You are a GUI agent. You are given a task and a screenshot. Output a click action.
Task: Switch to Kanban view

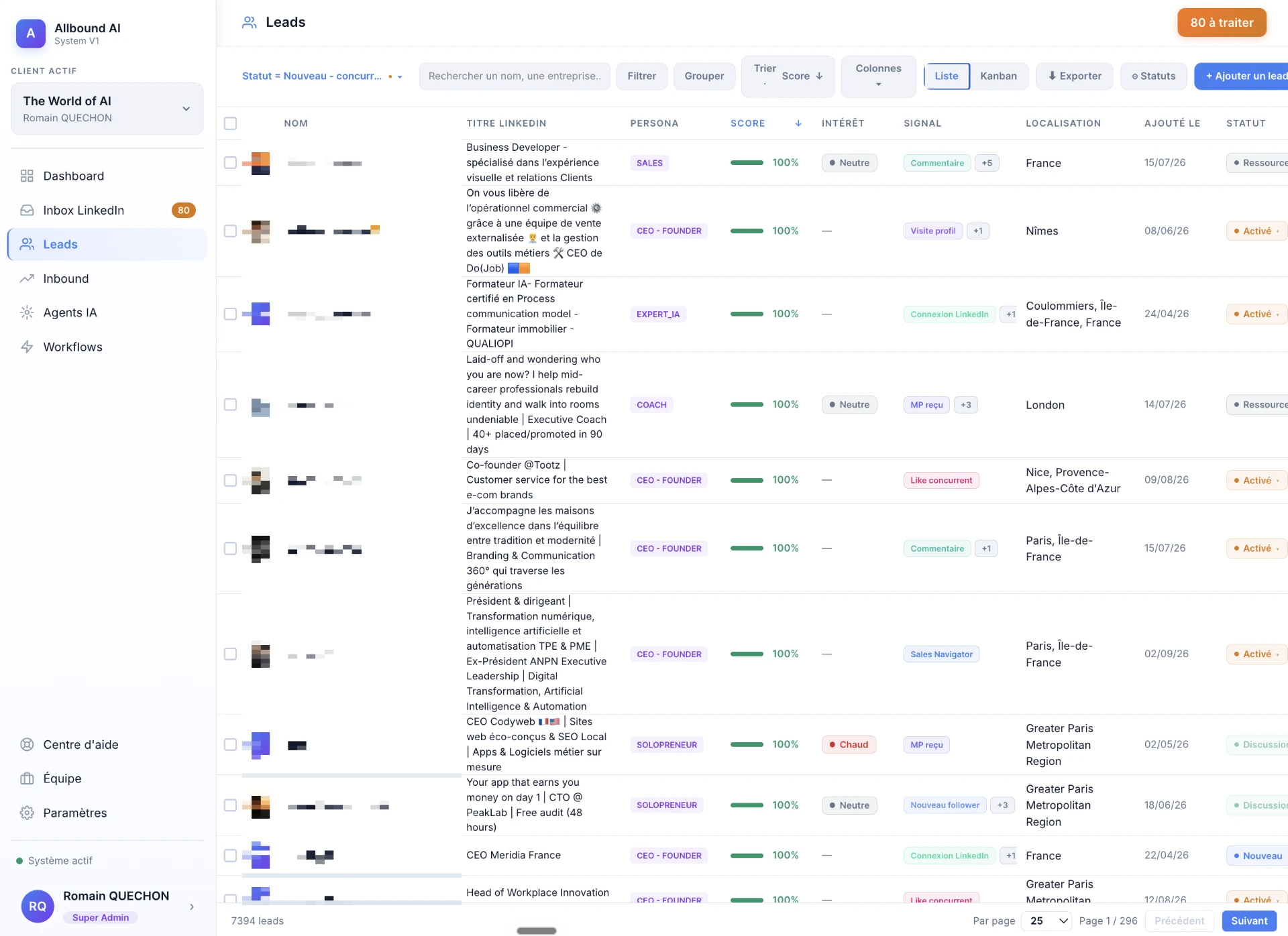click(x=998, y=76)
